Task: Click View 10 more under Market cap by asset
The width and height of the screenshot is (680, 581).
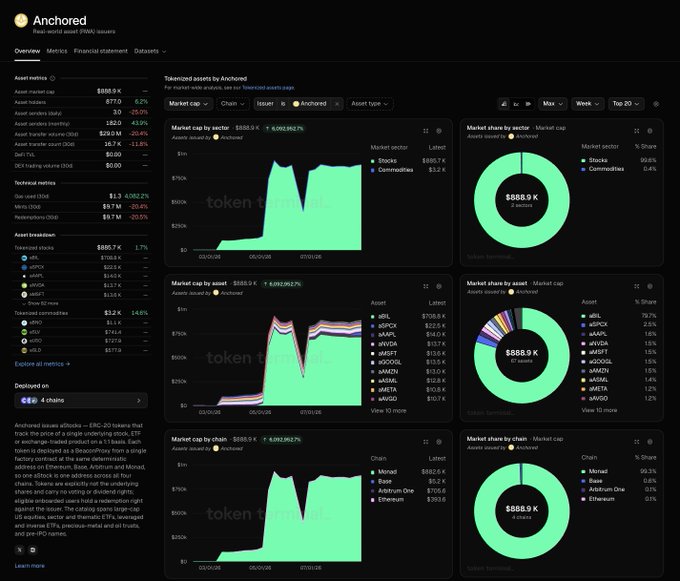Action: coord(389,411)
